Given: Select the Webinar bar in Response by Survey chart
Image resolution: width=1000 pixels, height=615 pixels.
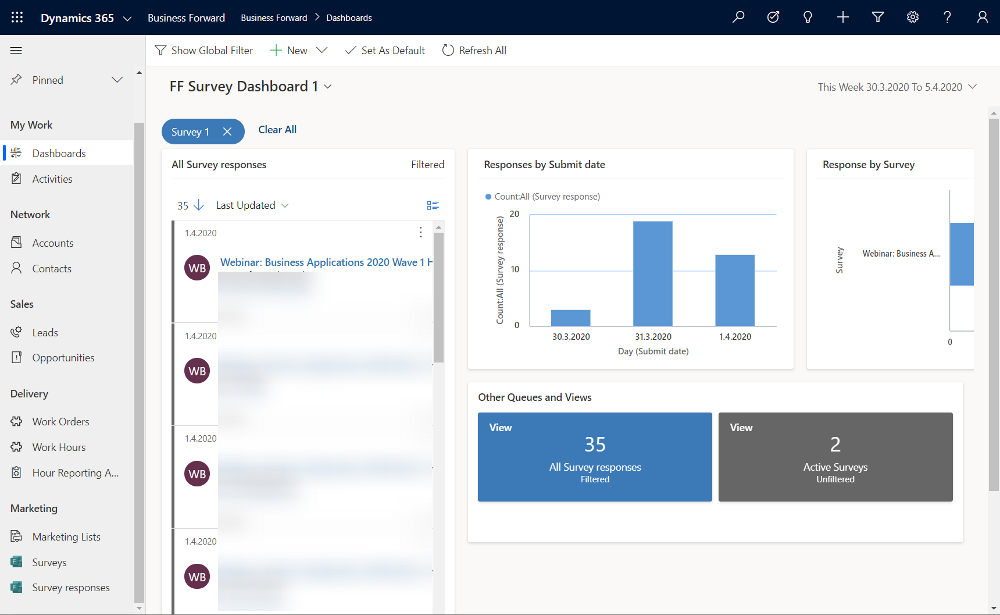Looking at the screenshot, I should [962, 254].
